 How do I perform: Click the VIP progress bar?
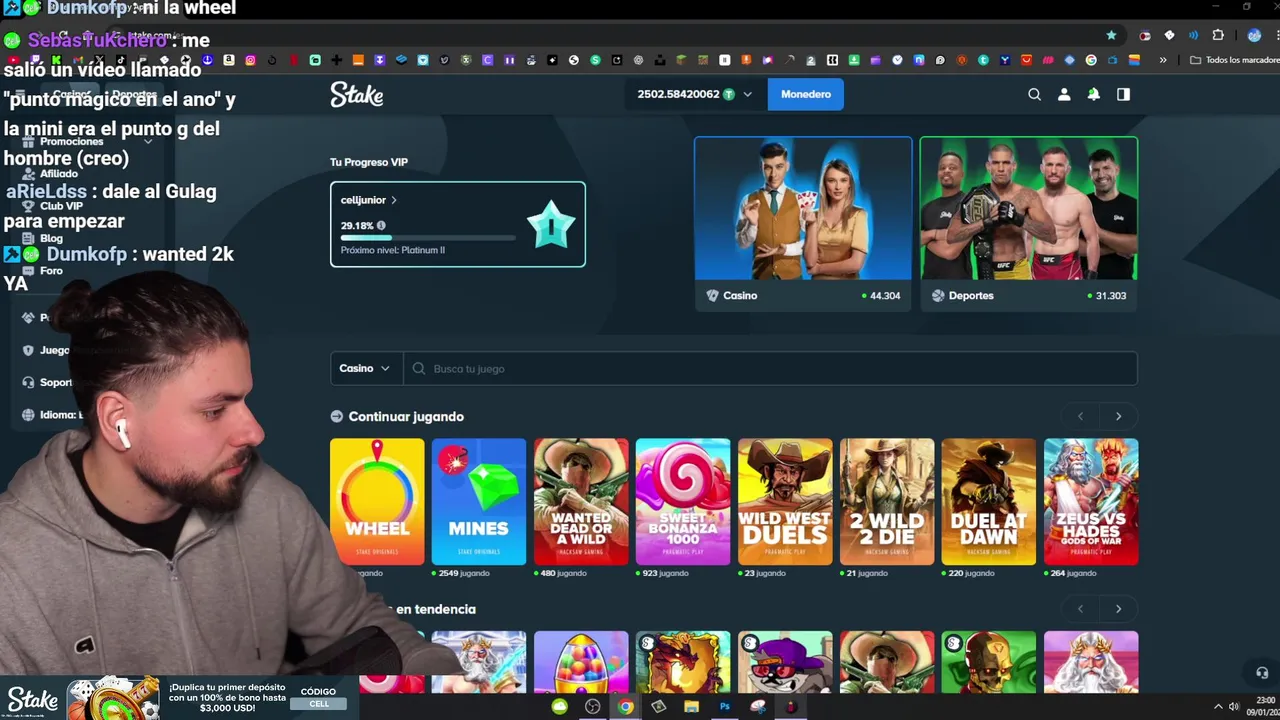(428, 238)
